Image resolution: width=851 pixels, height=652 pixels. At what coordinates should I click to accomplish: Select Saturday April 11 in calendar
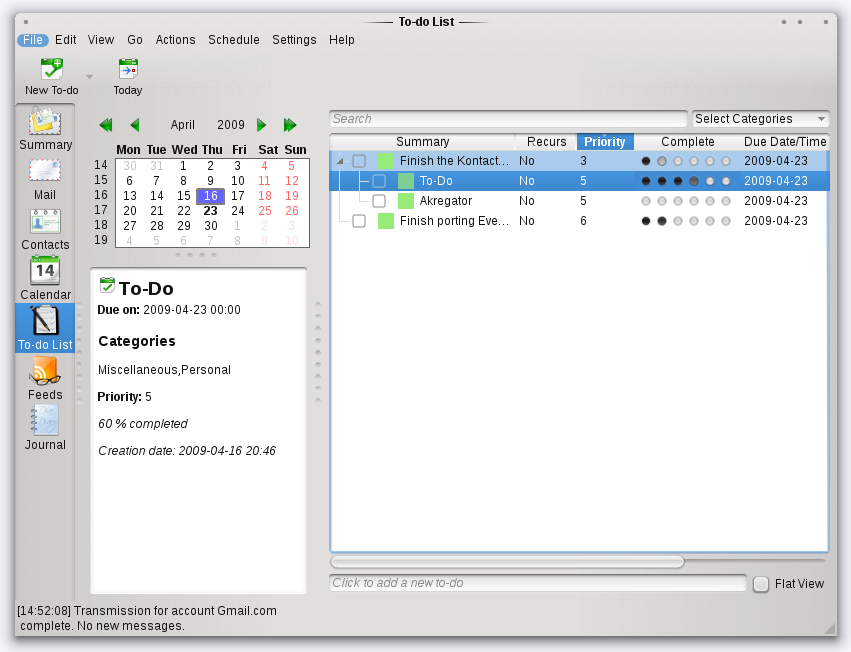pos(264,181)
